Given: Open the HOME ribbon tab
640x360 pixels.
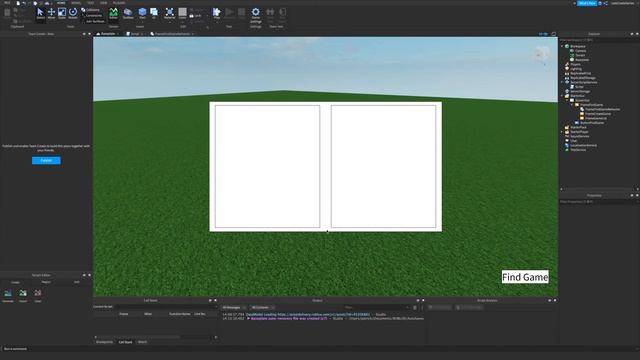Looking at the screenshot, I should (61, 3).
